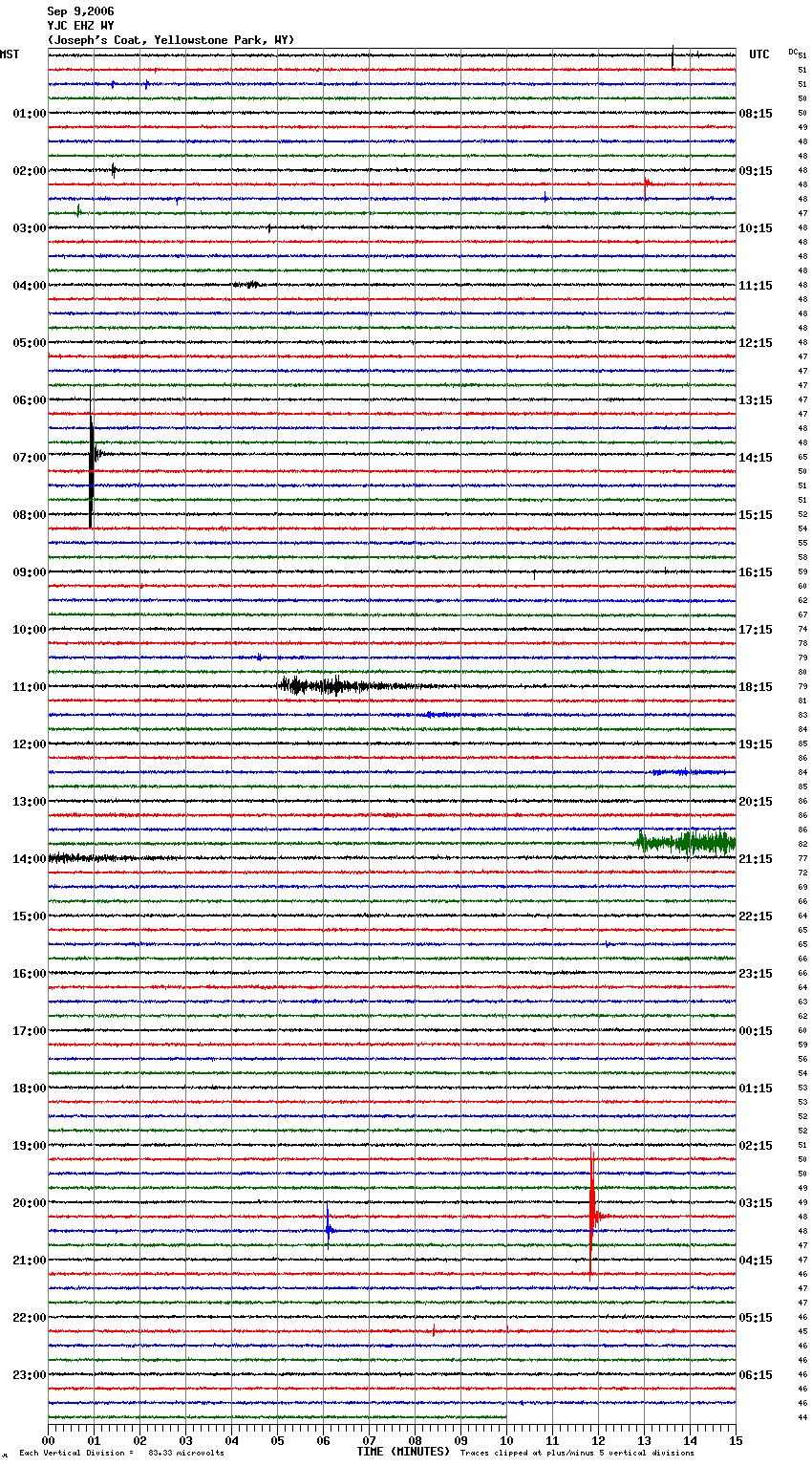Click the '11:00' MST row label
812x1466 pixels.
pos(30,687)
